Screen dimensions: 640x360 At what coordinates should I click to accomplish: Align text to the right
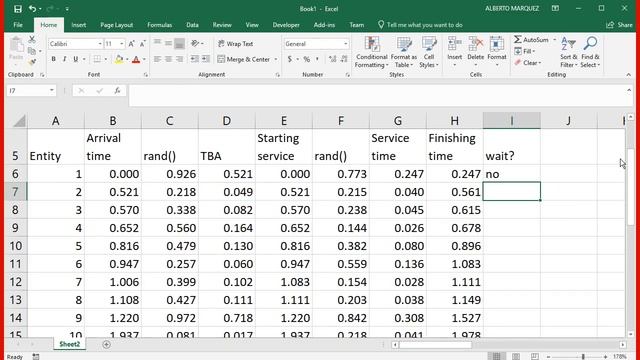(179, 59)
